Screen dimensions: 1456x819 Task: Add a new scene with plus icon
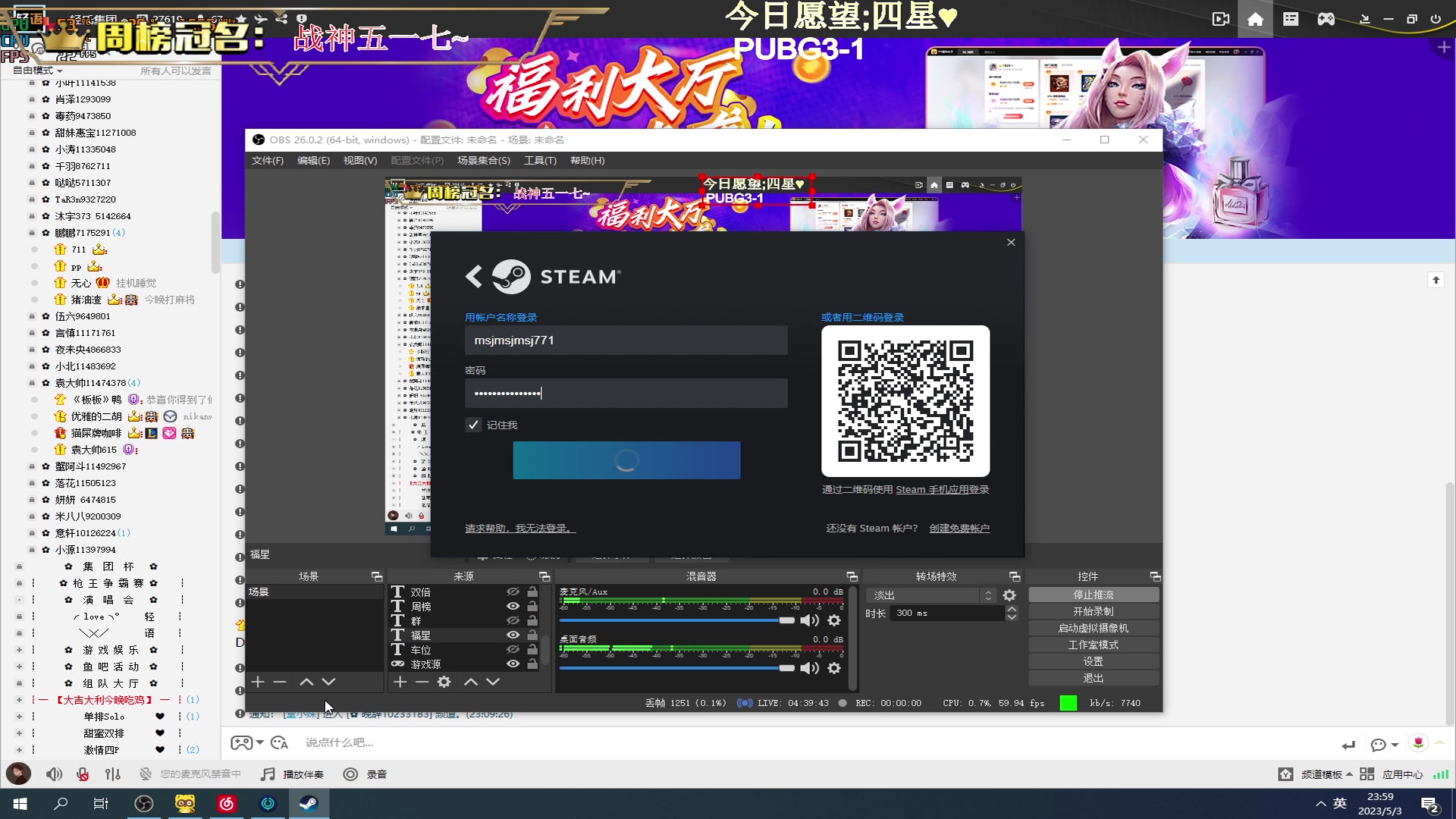click(x=258, y=682)
